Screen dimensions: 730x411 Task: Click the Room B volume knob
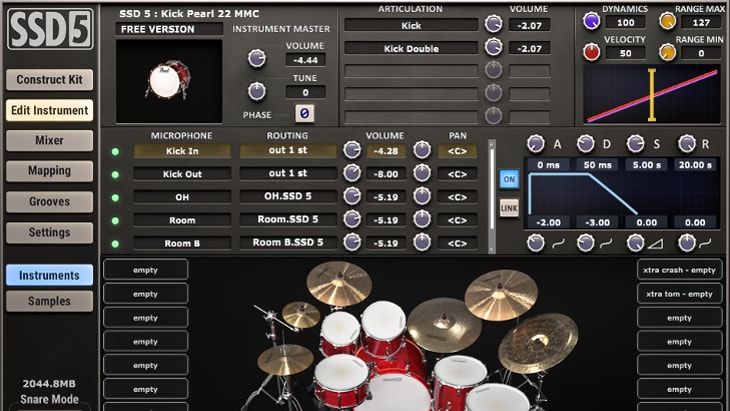pyautogui.click(x=352, y=242)
